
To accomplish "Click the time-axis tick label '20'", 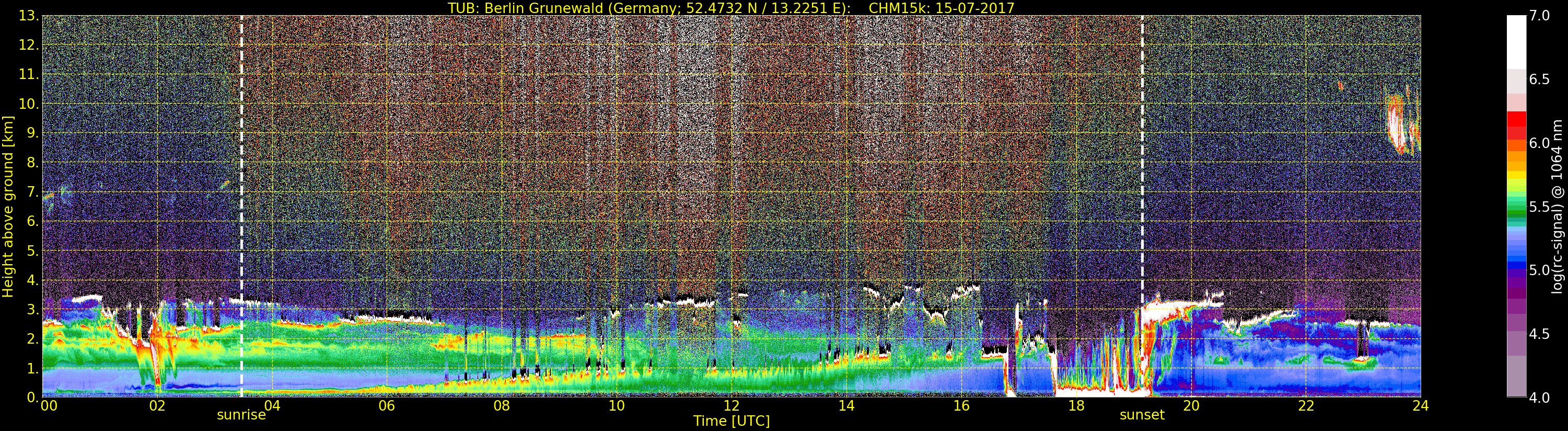I will click(x=1191, y=406).
